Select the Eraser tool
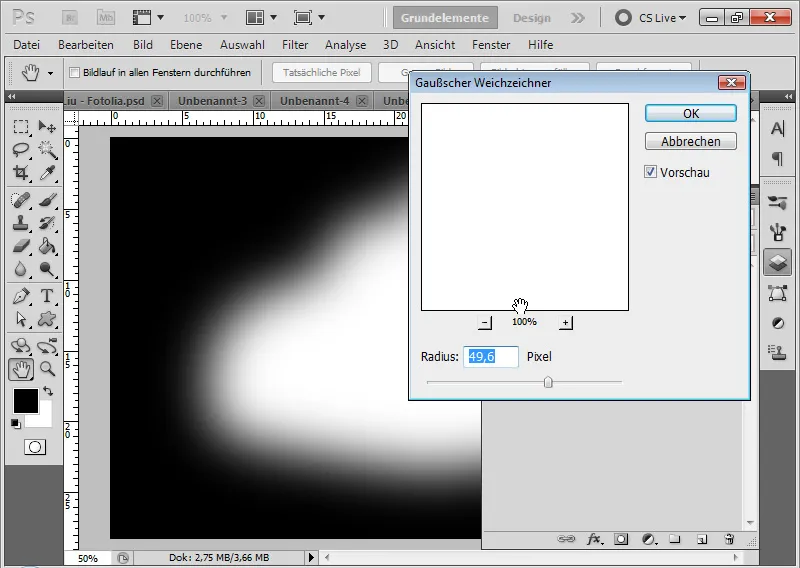 (x=21, y=246)
